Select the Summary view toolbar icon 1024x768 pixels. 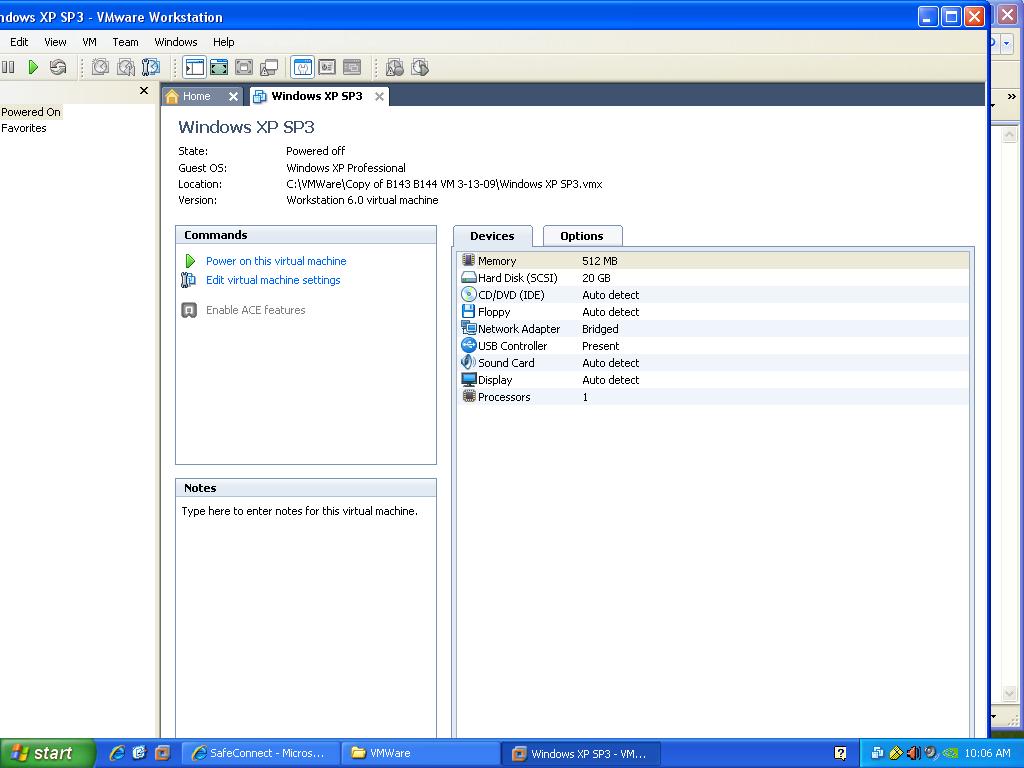pos(302,67)
